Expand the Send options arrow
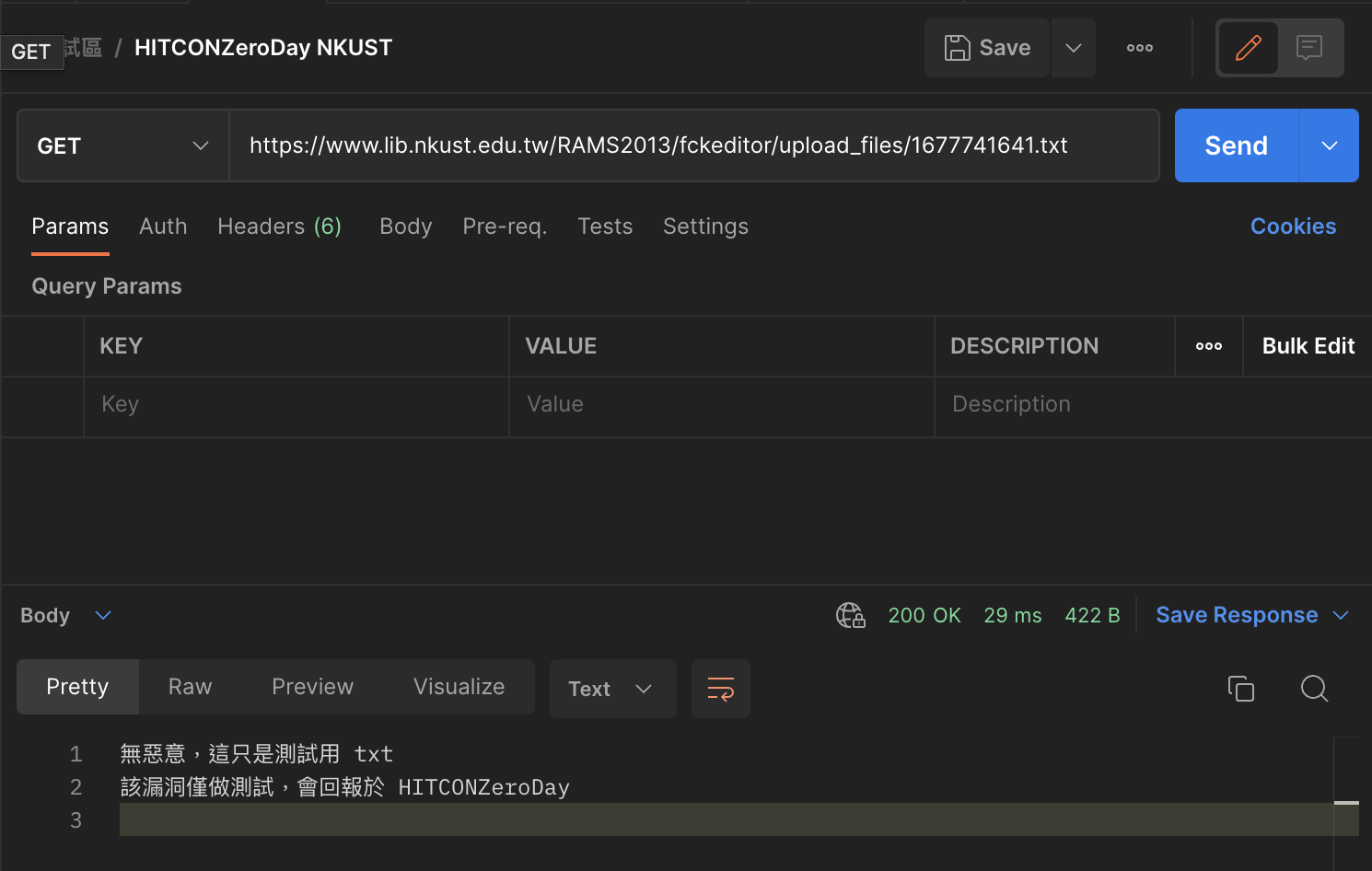Image resolution: width=1372 pixels, height=871 pixels. (1330, 145)
